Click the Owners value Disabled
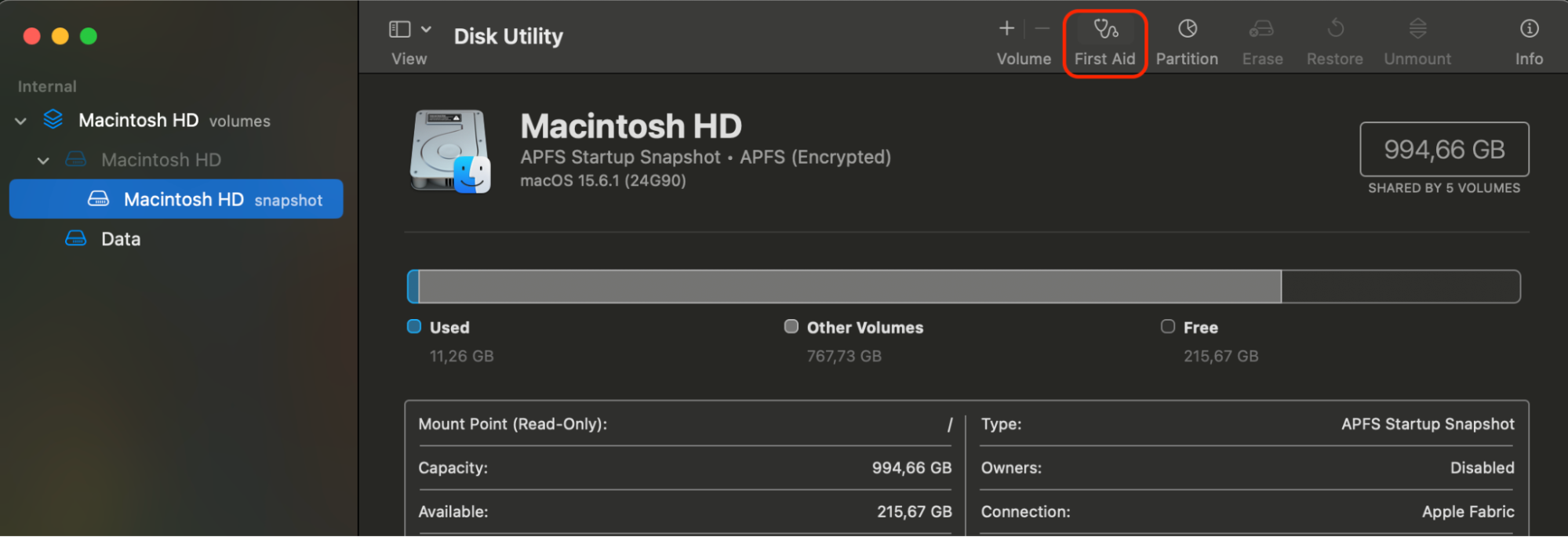Image resolution: width=1568 pixels, height=537 pixels. pos(1482,468)
